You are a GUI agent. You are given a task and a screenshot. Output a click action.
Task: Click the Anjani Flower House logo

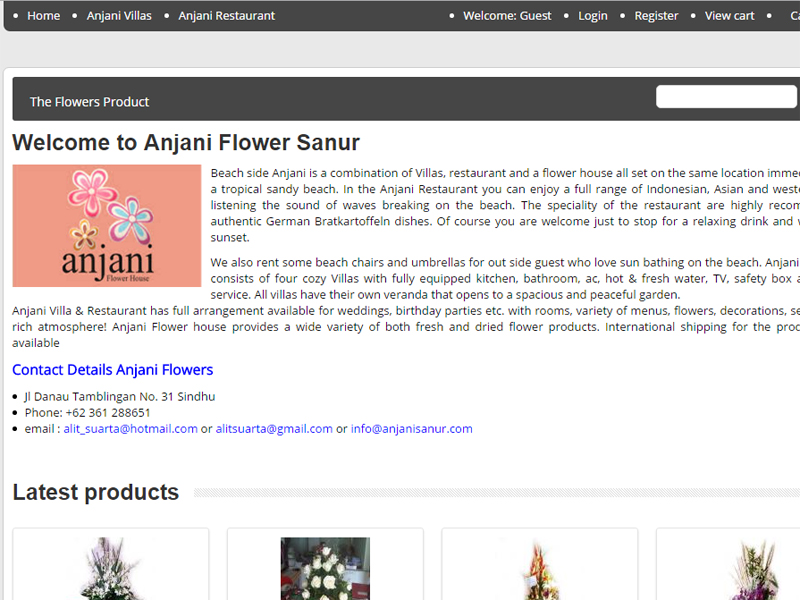pyautogui.click(x=107, y=226)
